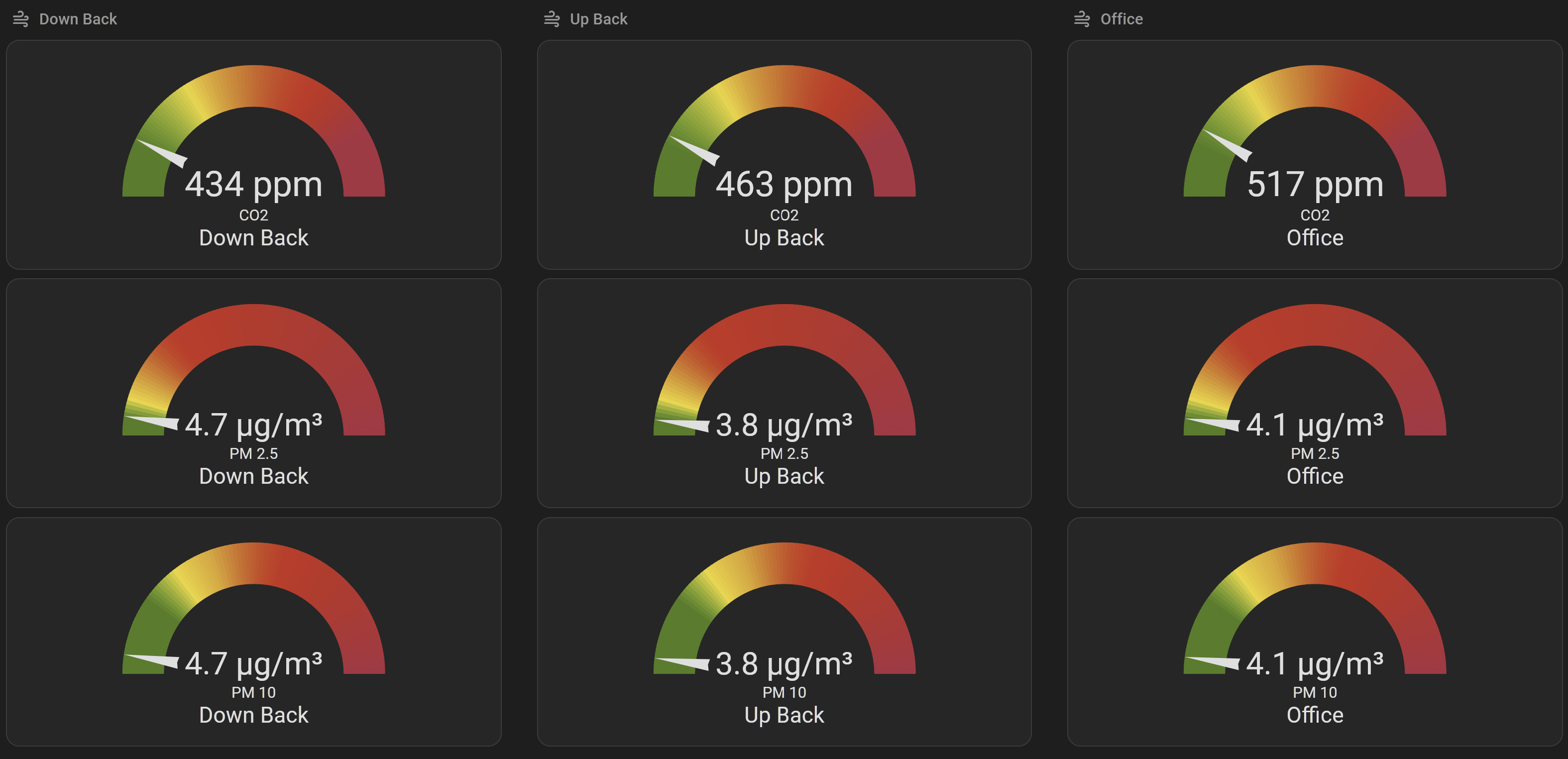Open the Office section heading
Viewport: 1568px width, 759px height.
[x=1121, y=19]
